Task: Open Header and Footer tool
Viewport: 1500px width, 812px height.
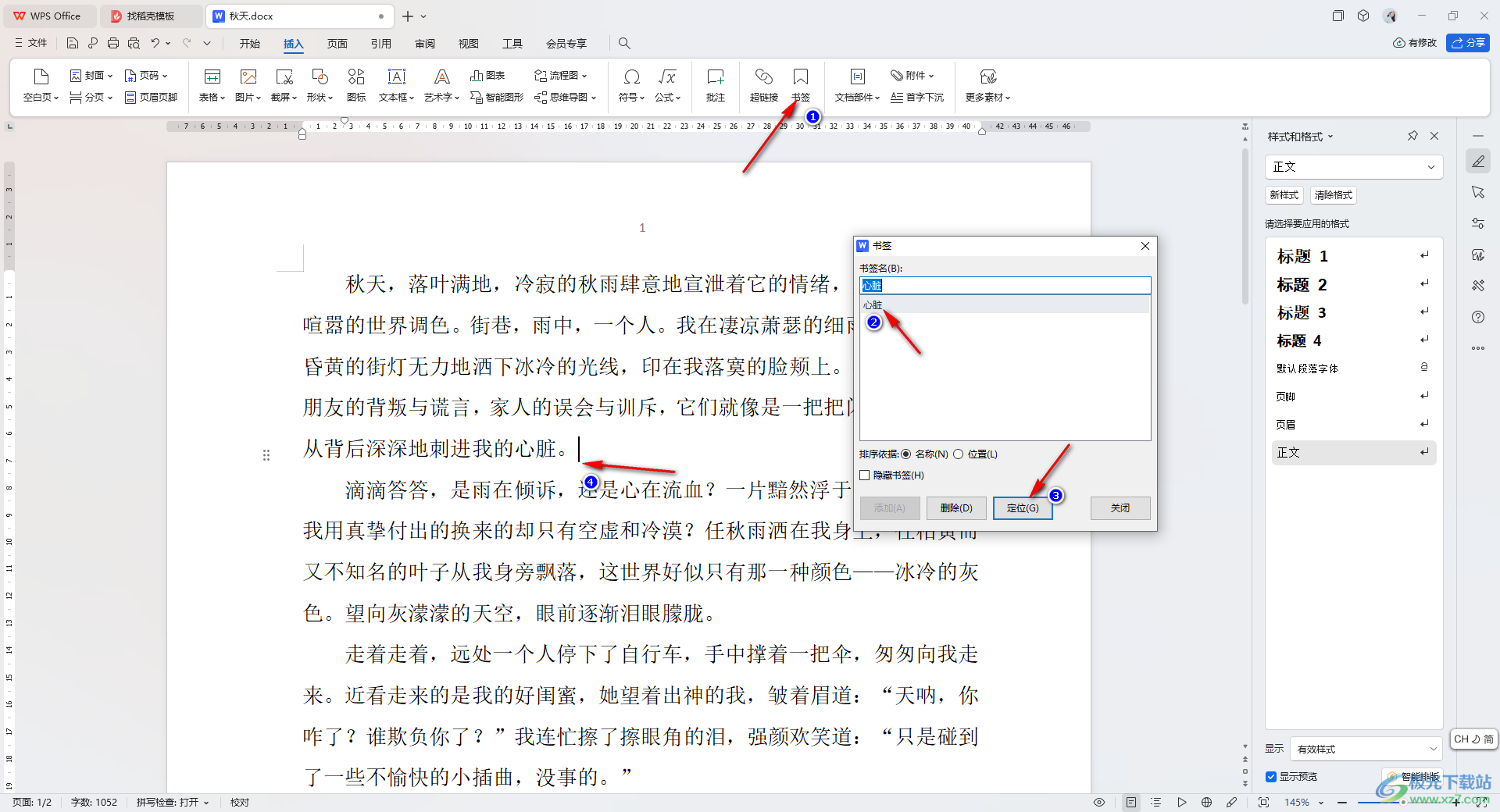Action: pyautogui.click(x=152, y=98)
